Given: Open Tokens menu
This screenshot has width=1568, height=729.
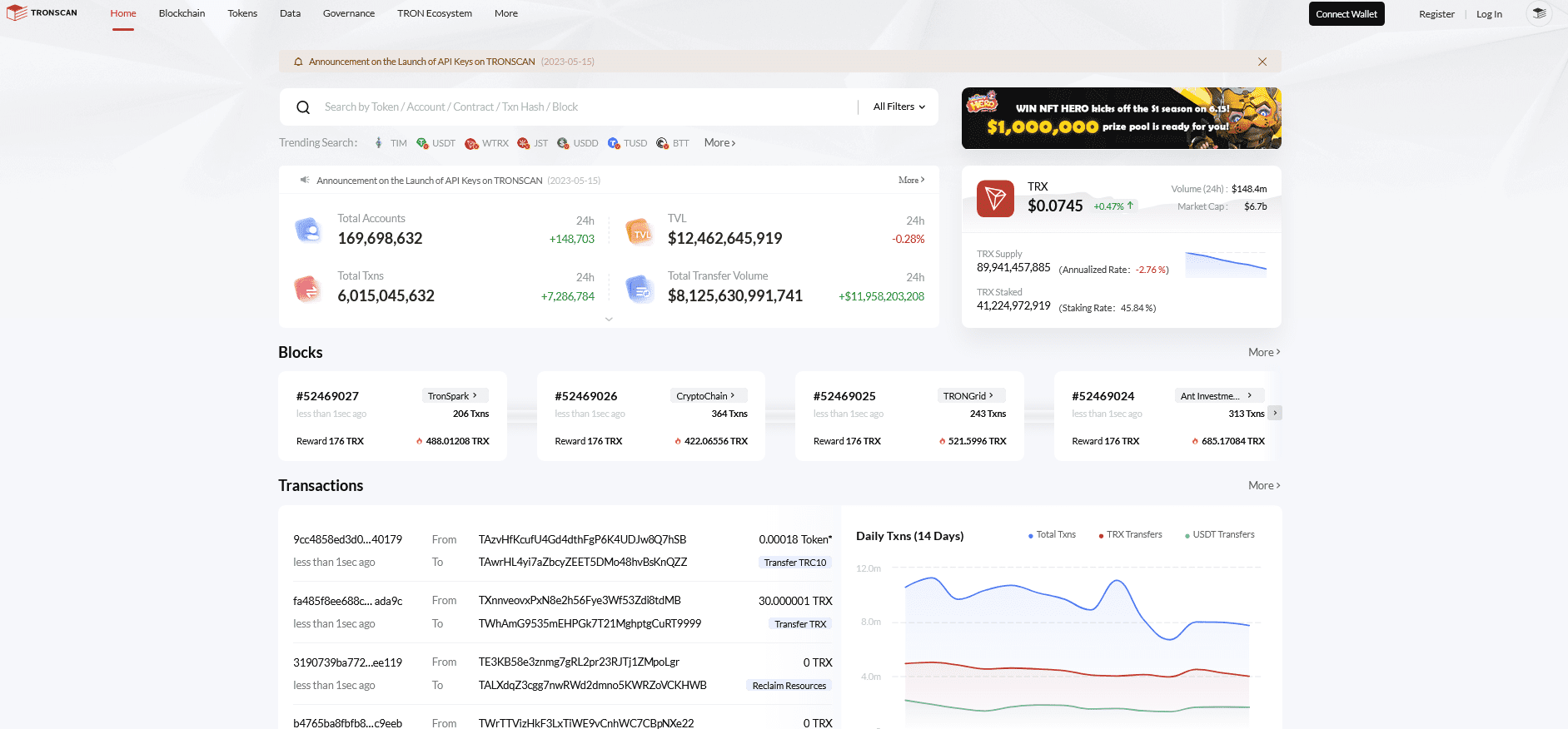Looking at the screenshot, I should pyautogui.click(x=242, y=13).
